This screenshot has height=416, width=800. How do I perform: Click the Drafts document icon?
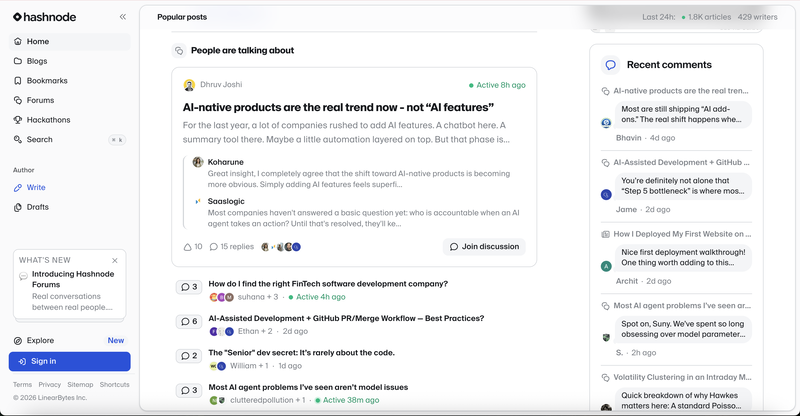coord(18,207)
